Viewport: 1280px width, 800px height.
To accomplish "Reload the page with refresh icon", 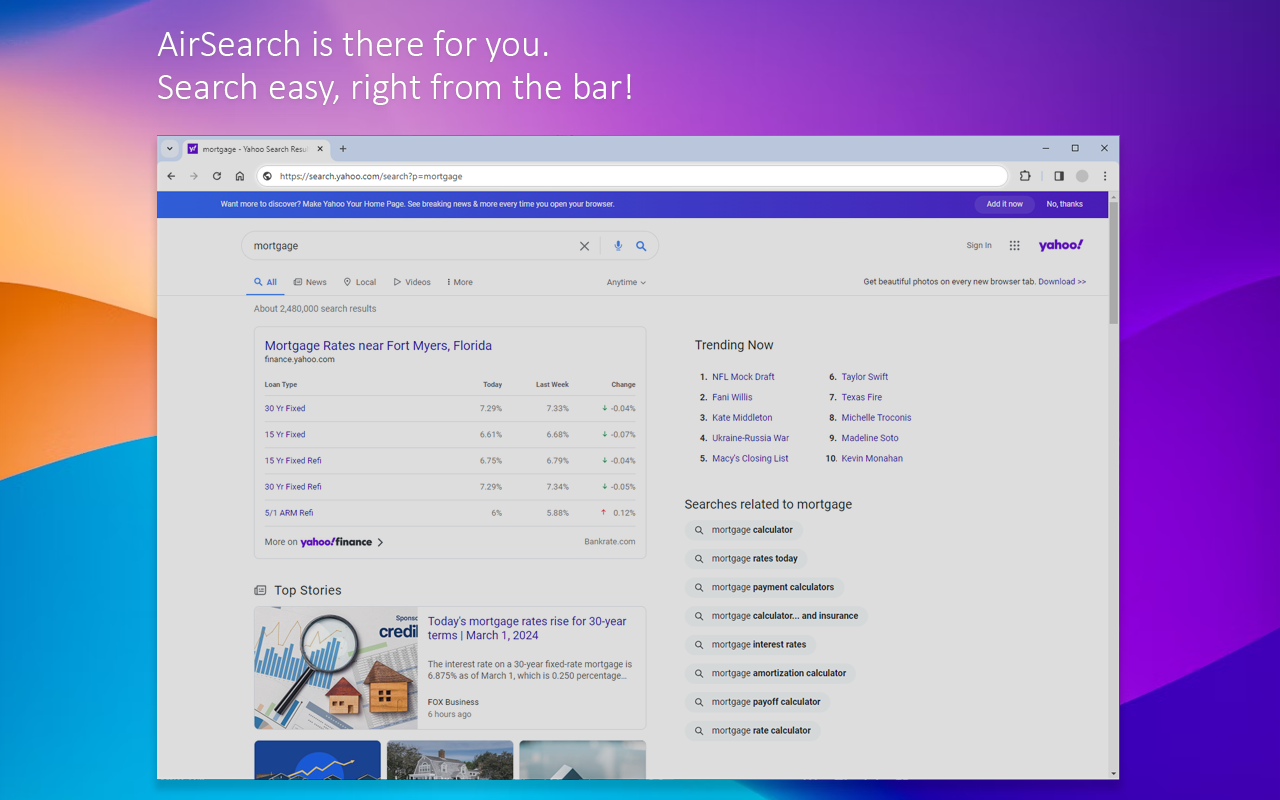I will point(217,176).
